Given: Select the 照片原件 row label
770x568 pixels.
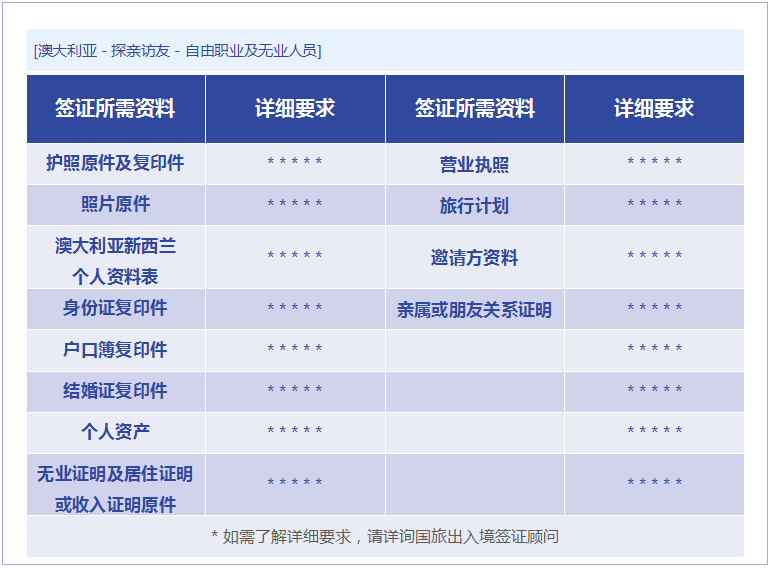Looking at the screenshot, I should [116, 204].
